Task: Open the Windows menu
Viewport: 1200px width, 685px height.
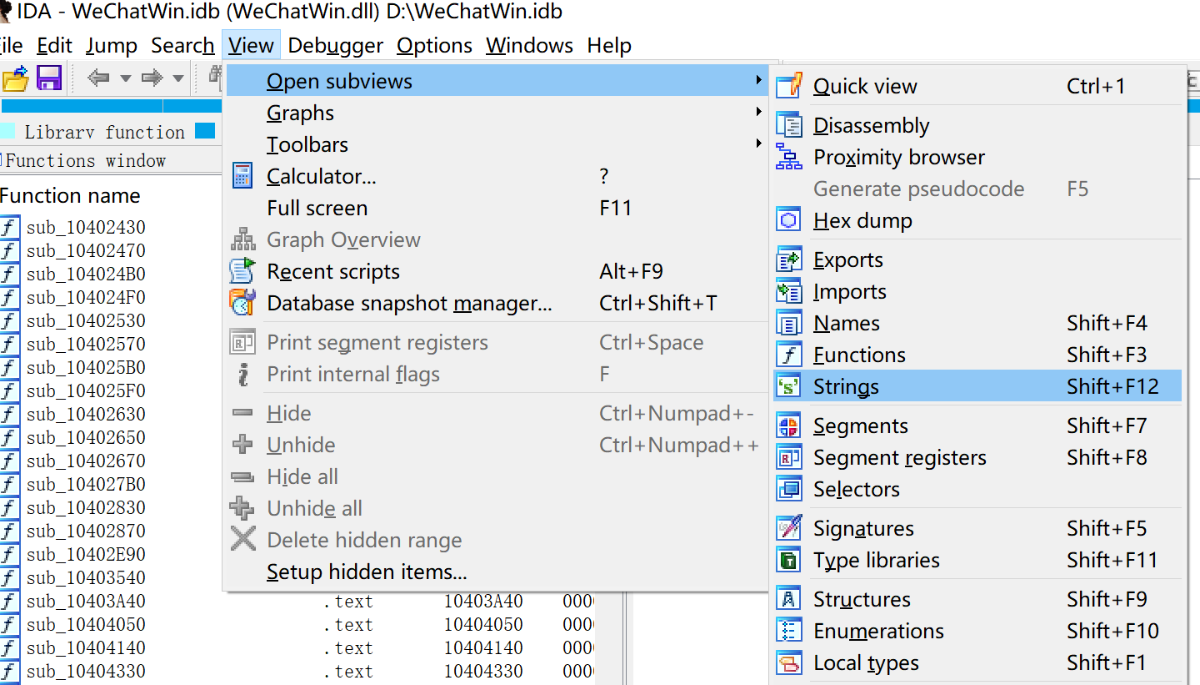Action: (x=529, y=45)
